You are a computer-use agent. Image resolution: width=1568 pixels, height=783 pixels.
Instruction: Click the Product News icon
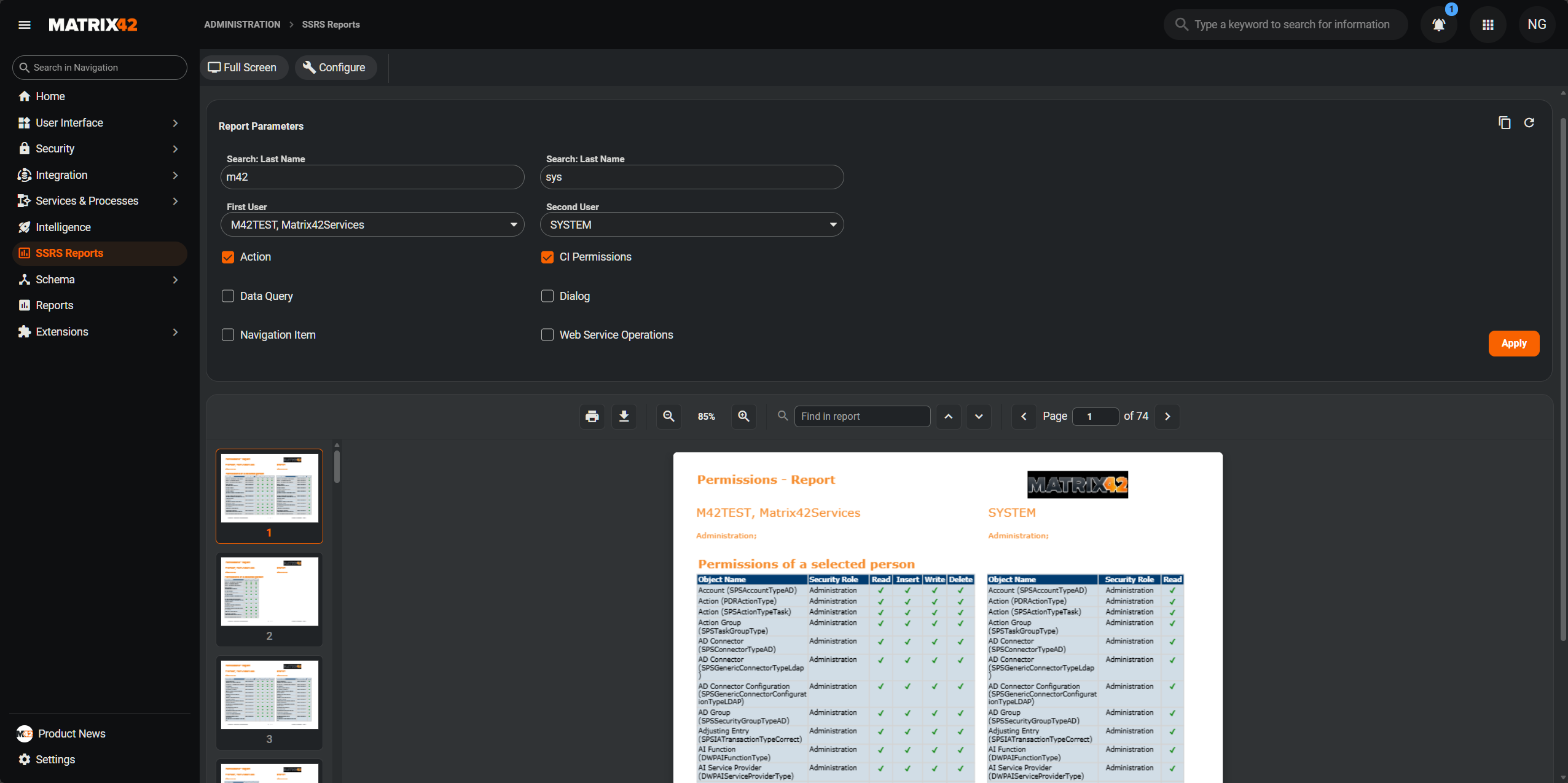pyautogui.click(x=25, y=734)
